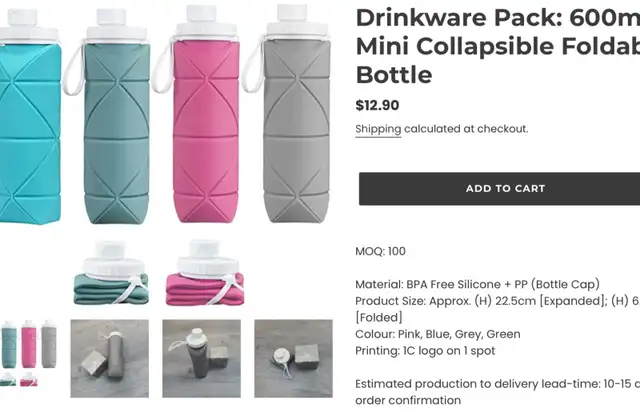
Task: Click the Printing 1C logo line
Action: click(x=425, y=351)
